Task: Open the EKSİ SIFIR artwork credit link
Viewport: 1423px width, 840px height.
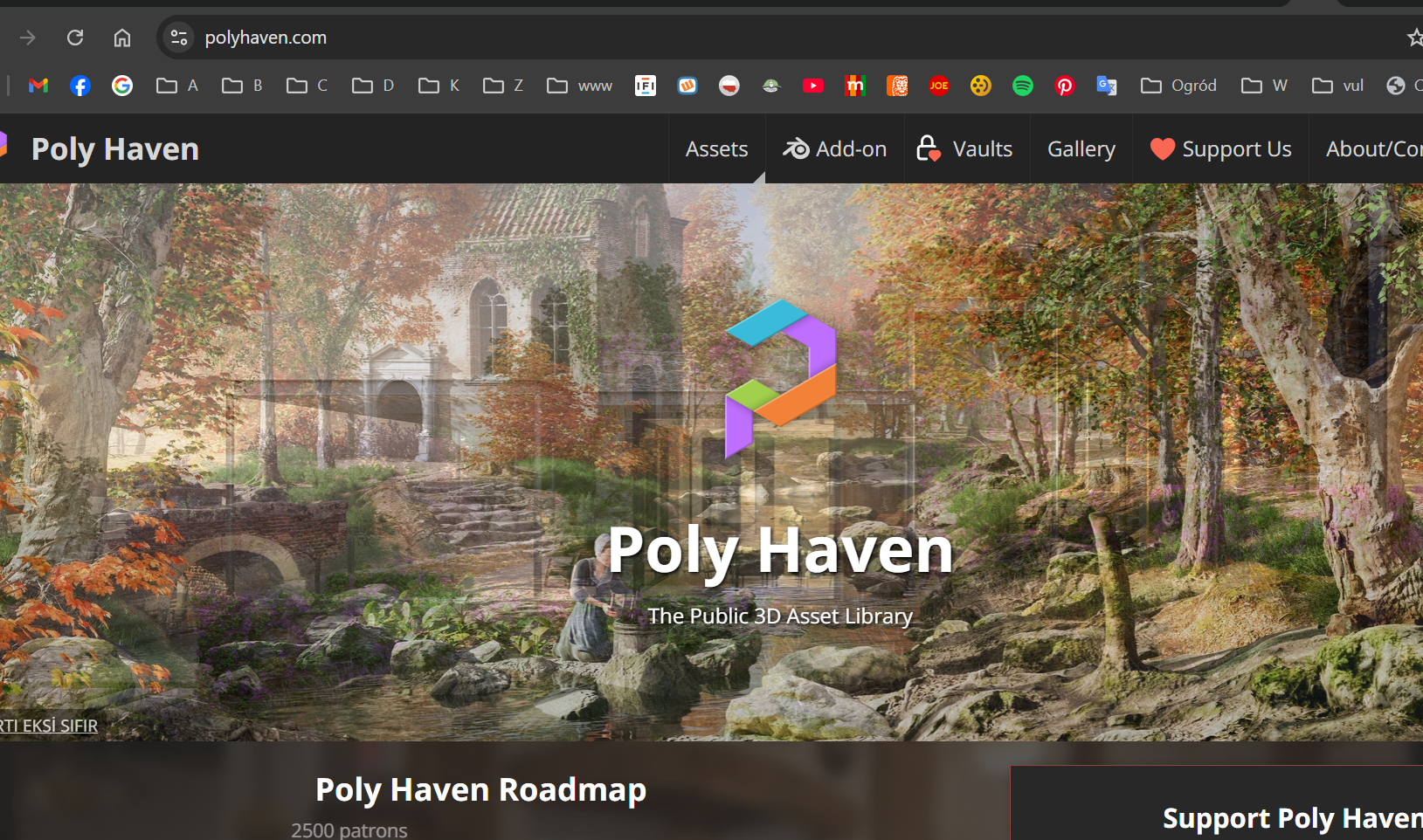Action: click(49, 726)
